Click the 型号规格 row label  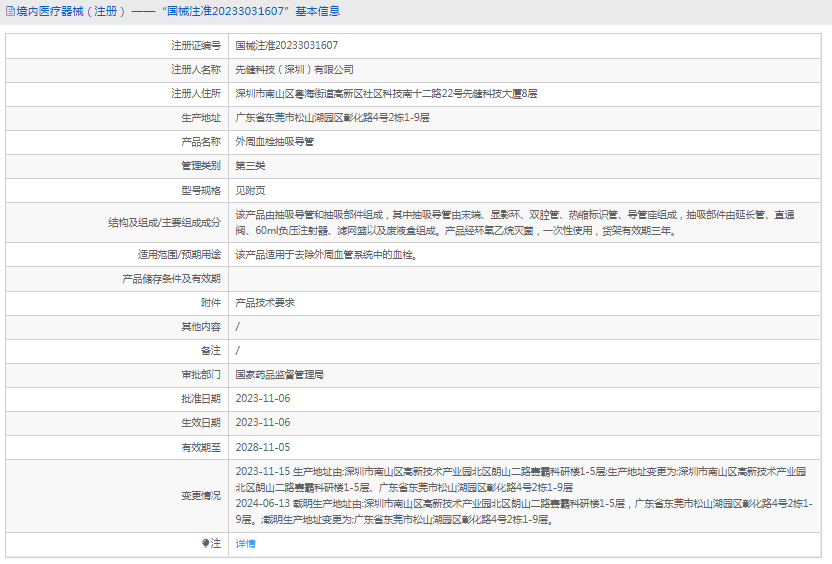tap(201, 190)
